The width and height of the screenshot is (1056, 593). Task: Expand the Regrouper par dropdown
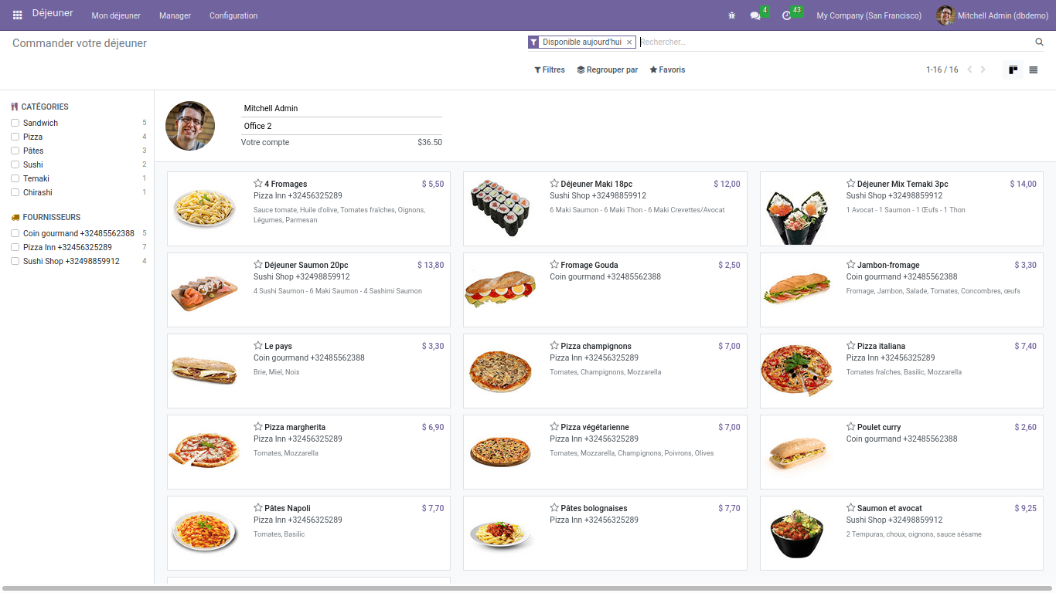pyautogui.click(x=607, y=70)
